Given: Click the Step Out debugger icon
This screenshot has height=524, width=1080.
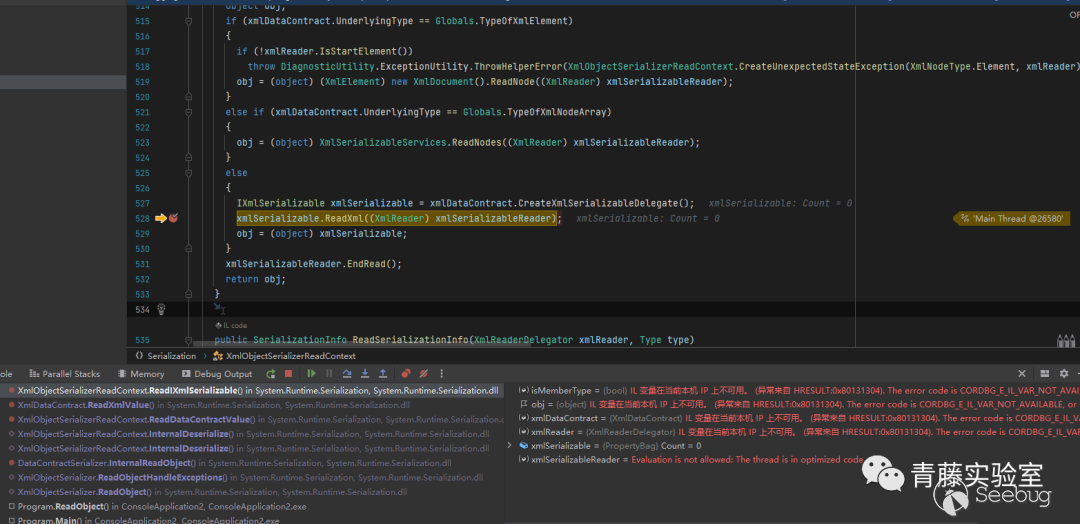Looking at the screenshot, I should (x=383, y=373).
